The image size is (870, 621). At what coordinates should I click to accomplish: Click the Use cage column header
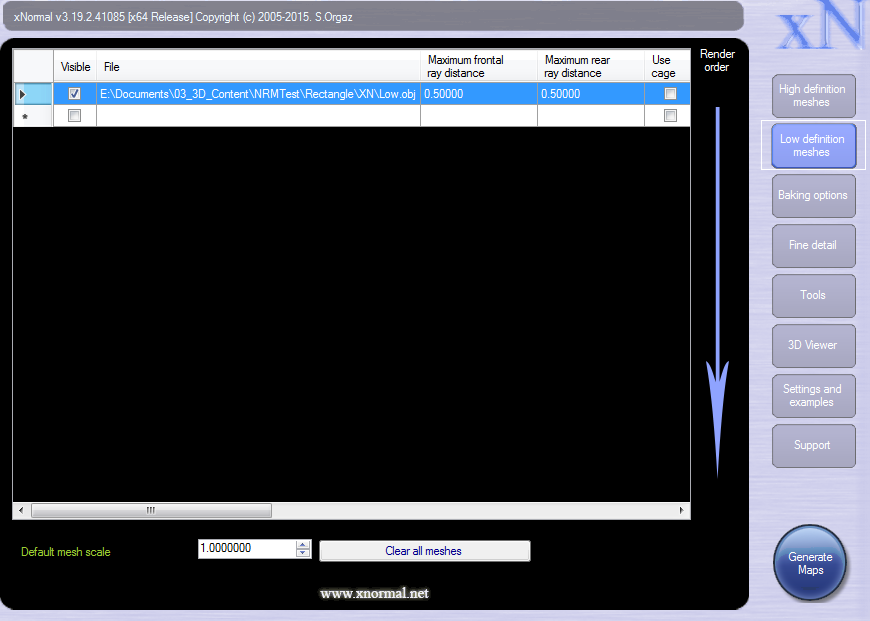[x=667, y=67]
